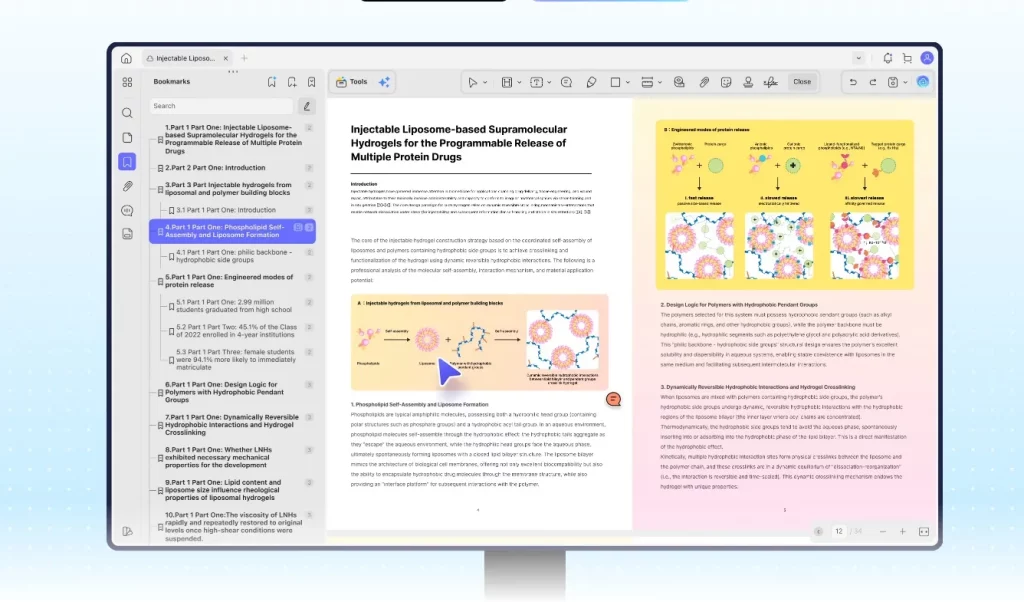Select the comment bubble tool
Viewport: 1024px width, 602px height.
point(566,82)
